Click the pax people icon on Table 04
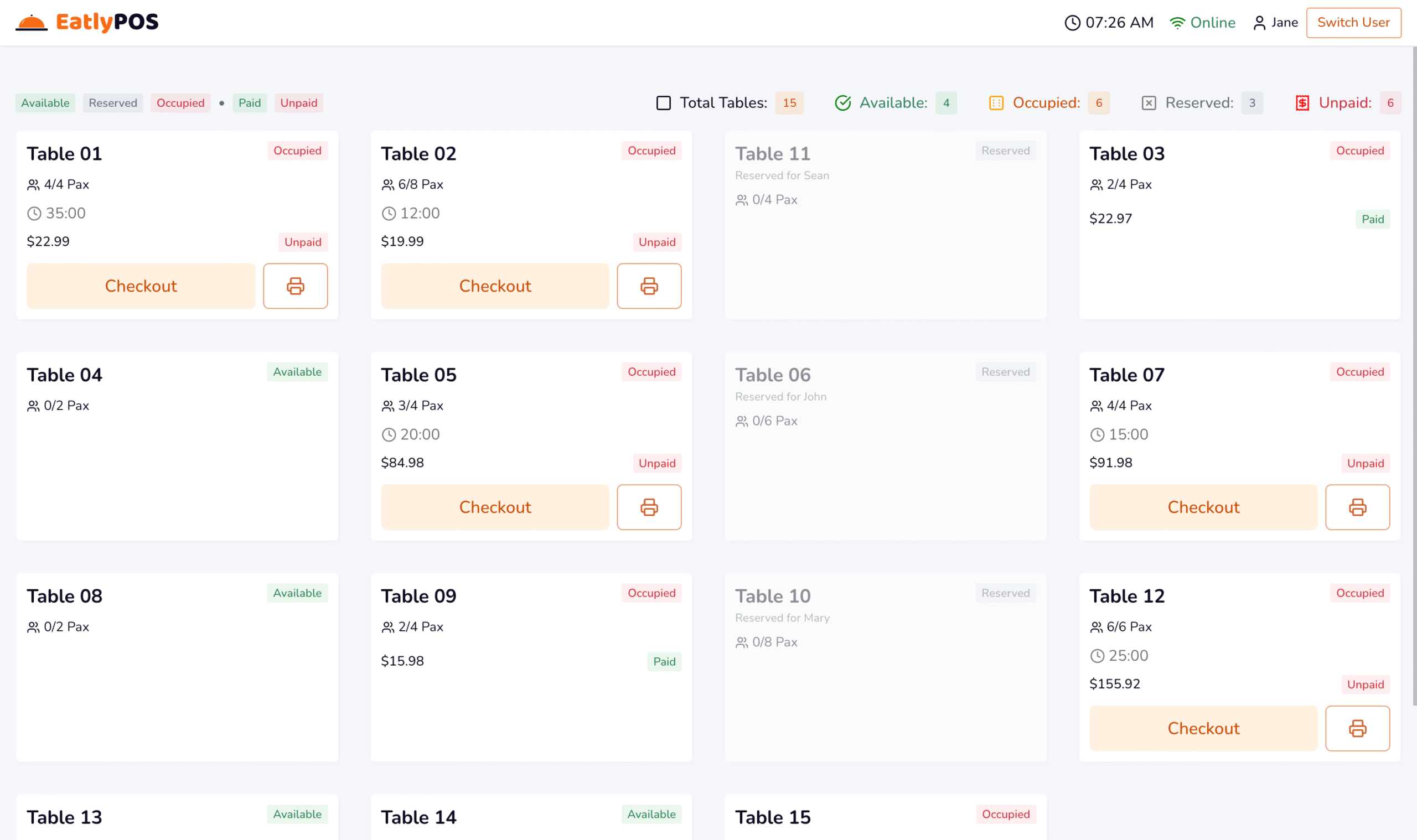The height and width of the screenshot is (840, 1417). pos(33,406)
